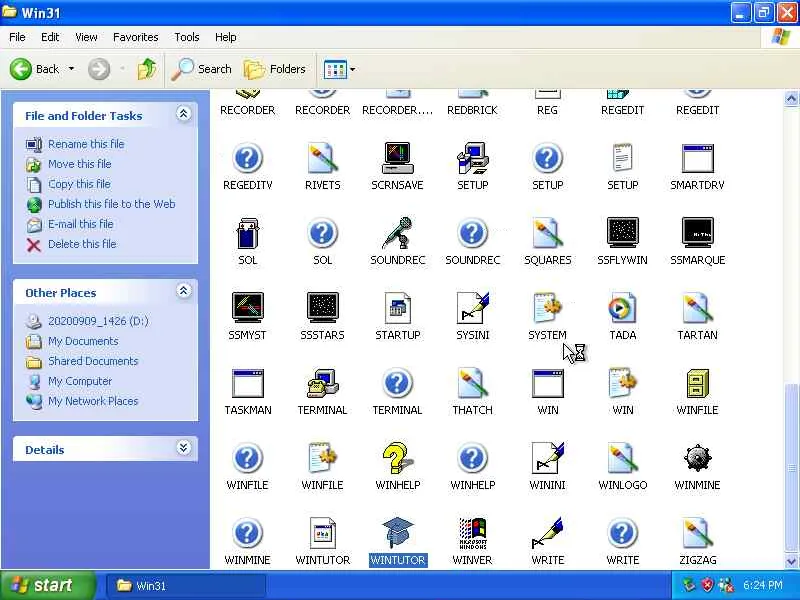
Task: Open the Views dropdown
Action: click(x=339, y=69)
